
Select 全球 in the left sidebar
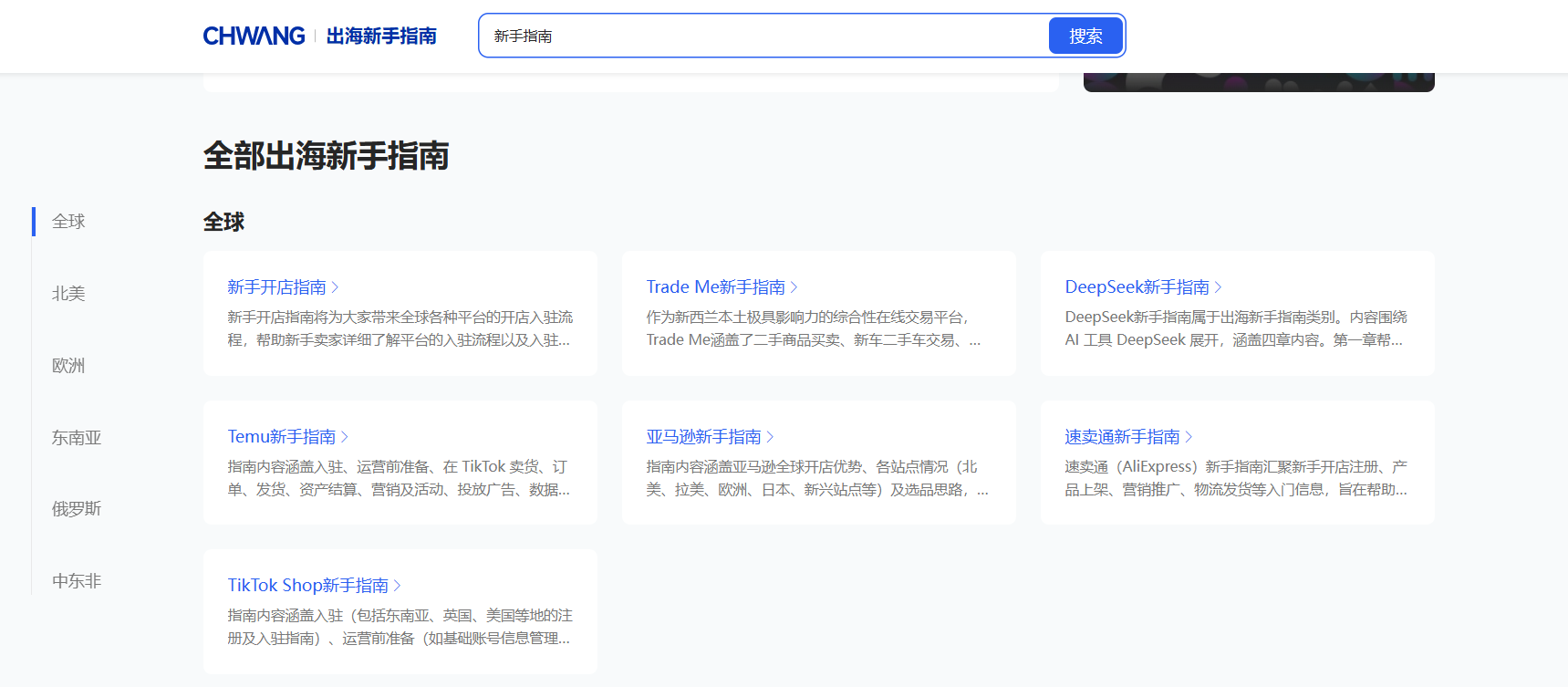tap(68, 222)
